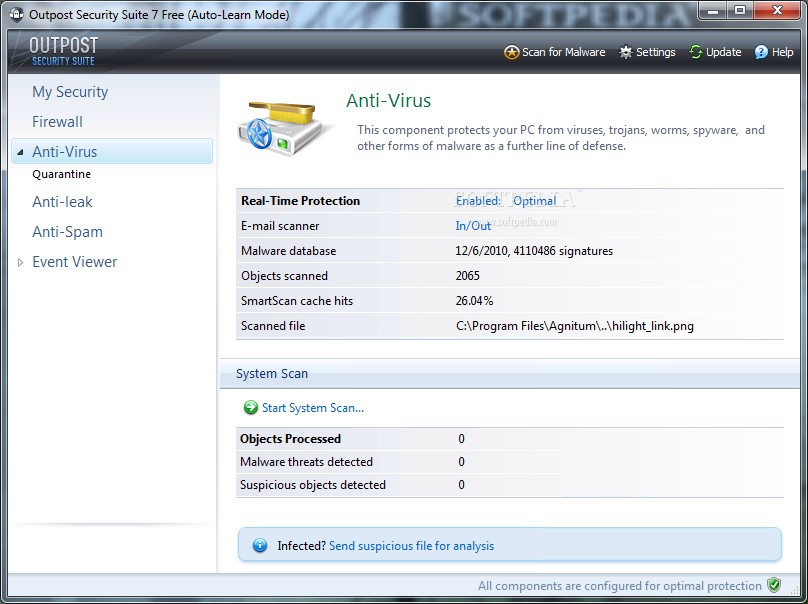808x604 pixels.
Task: Click the Malware database row label
Action: [x=288, y=251]
